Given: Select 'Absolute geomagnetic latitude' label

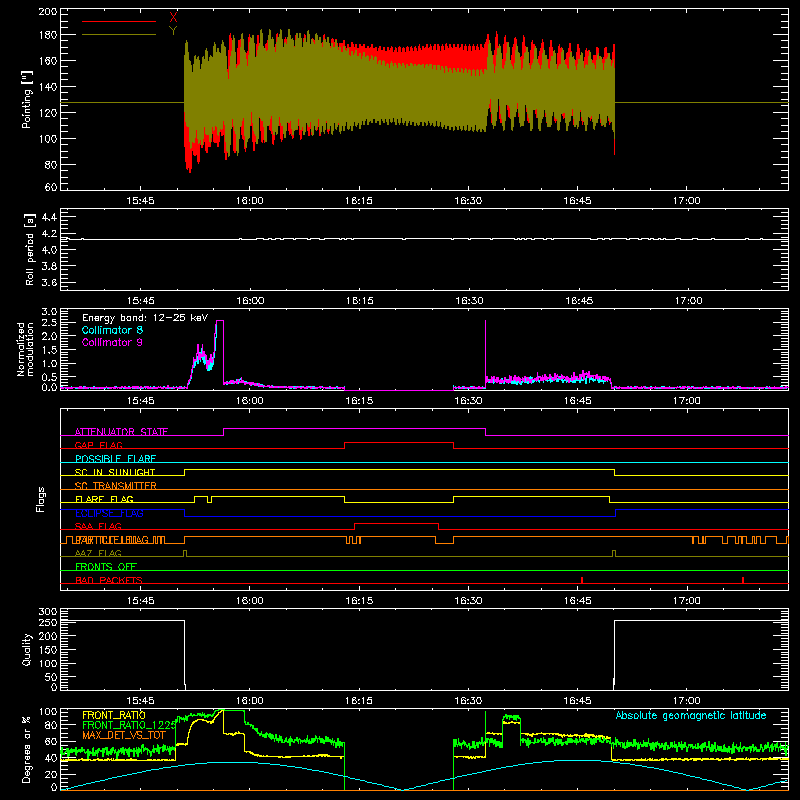Looking at the screenshot, I should point(691,715).
